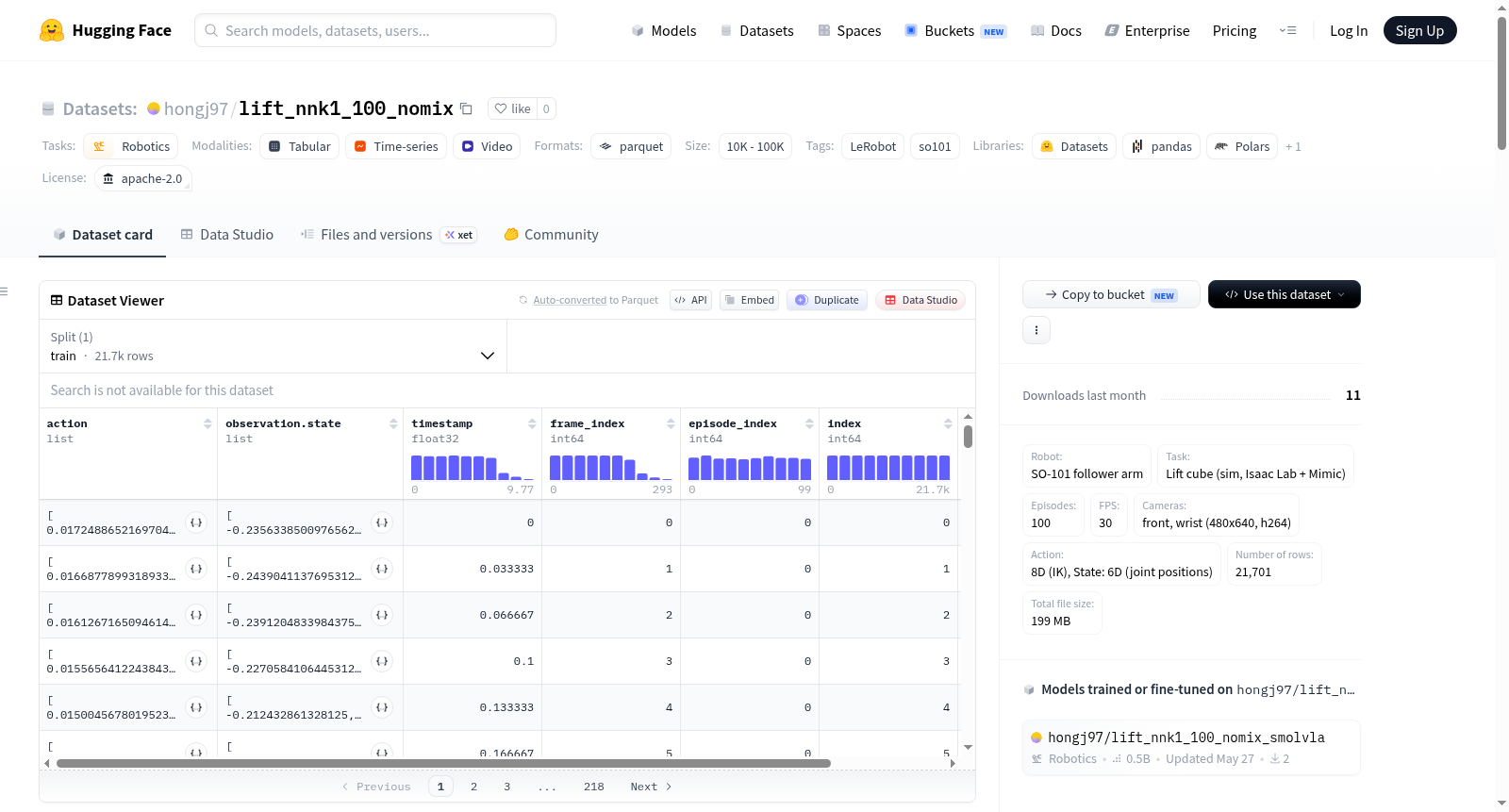The height and width of the screenshot is (812, 1509).
Task: Click Copy to bucket button
Action: coord(1111,294)
